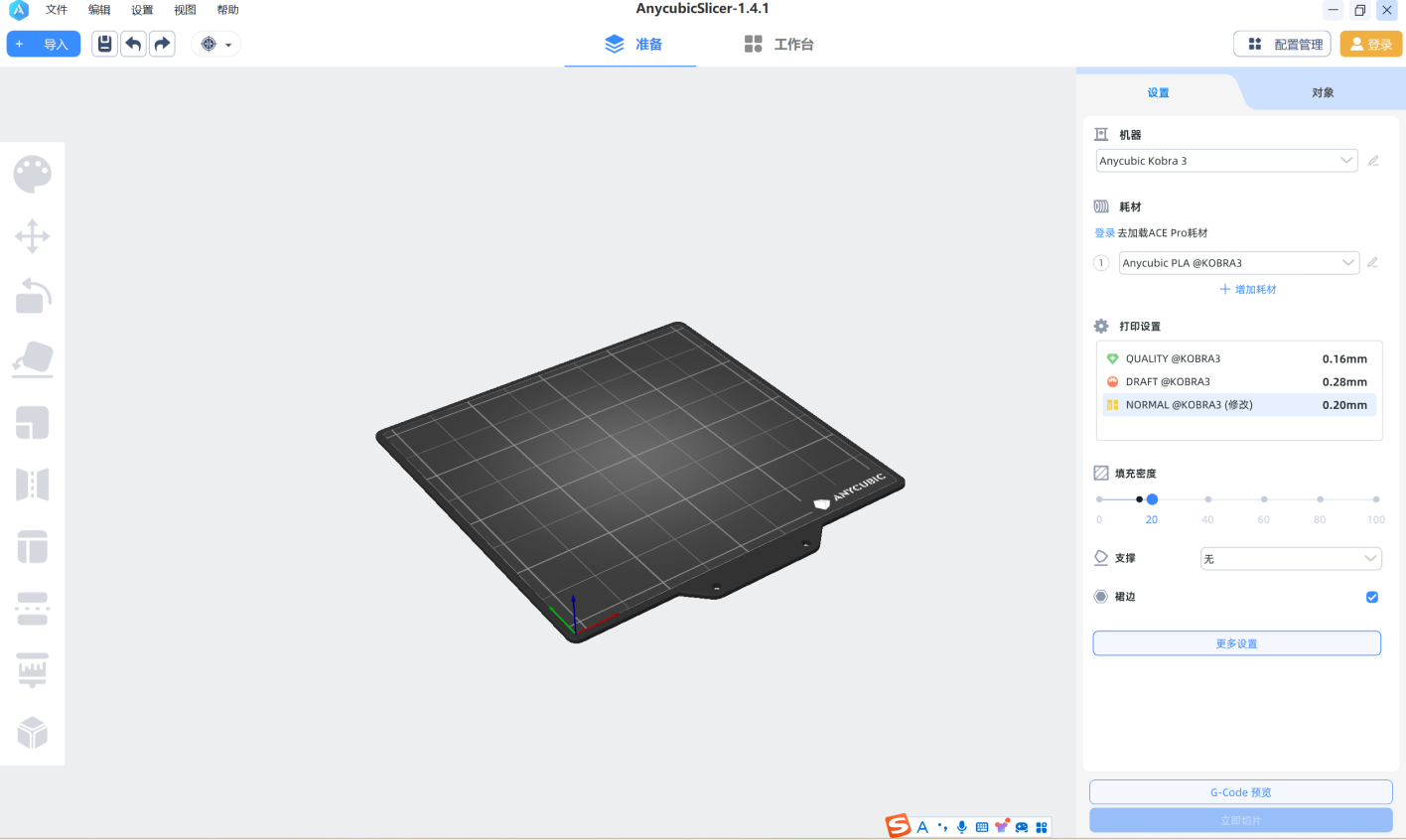Select the measure ruler tool
1406x840 pixels.
point(32,670)
